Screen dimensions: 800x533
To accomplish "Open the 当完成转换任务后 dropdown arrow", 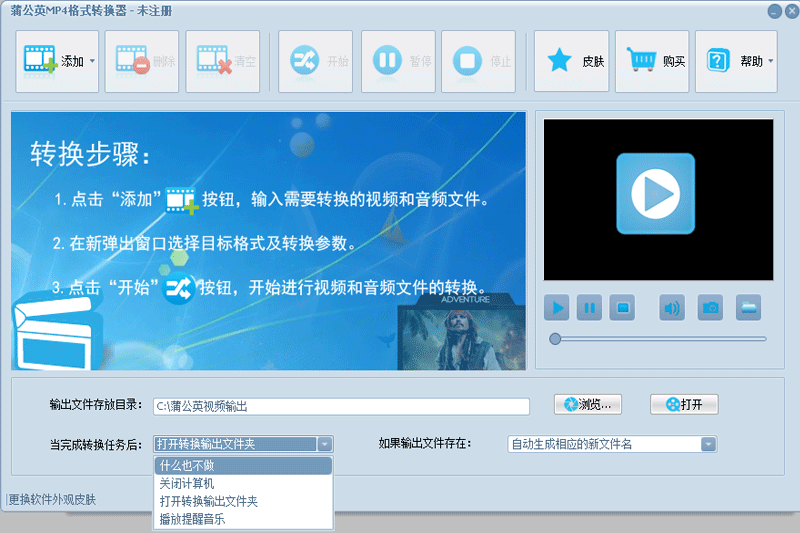I will (324, 444).
